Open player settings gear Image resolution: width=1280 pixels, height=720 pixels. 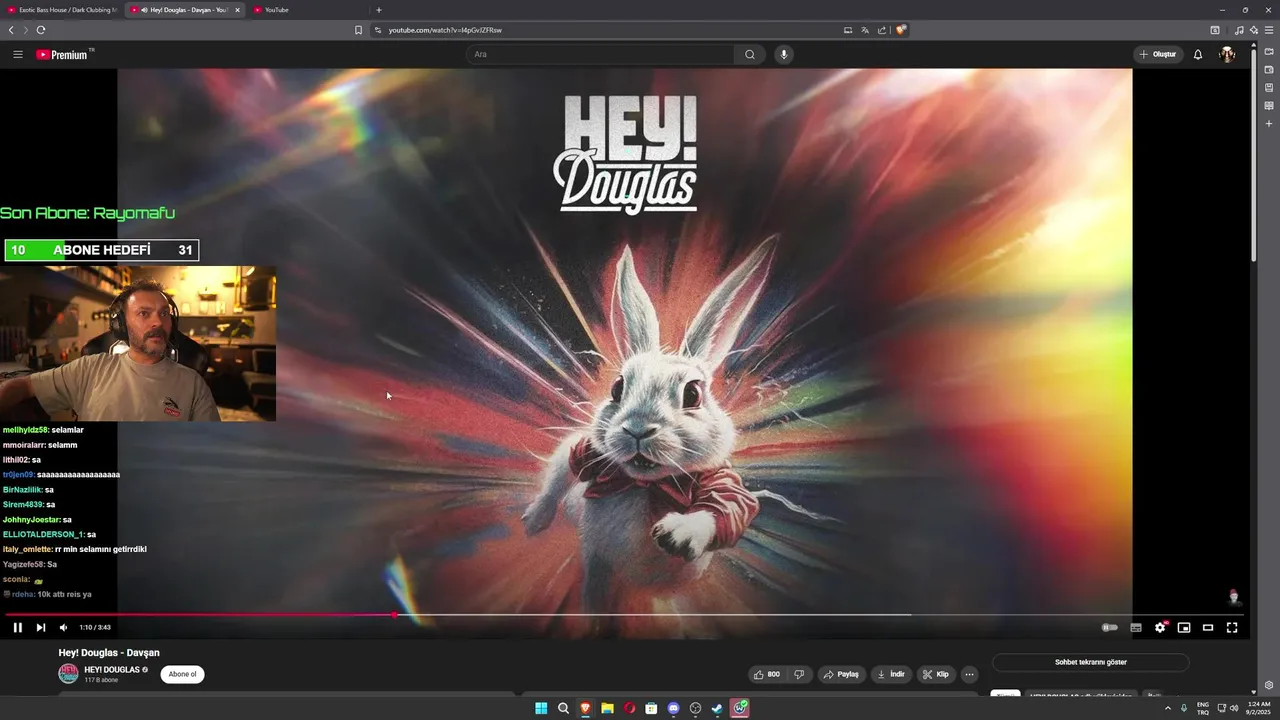tap(1160, 628)
